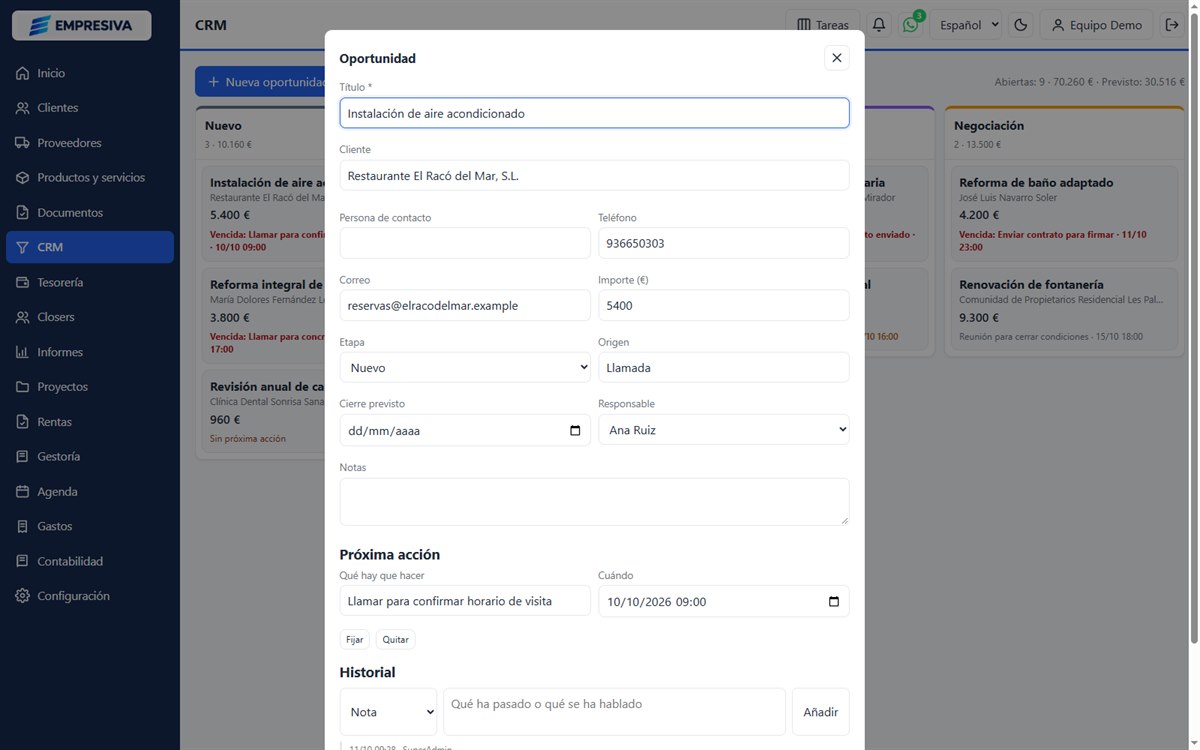Screen dimensions: 1200x750
Task: Click the Configuración gear icon
Action: click(x=22, y=596)
